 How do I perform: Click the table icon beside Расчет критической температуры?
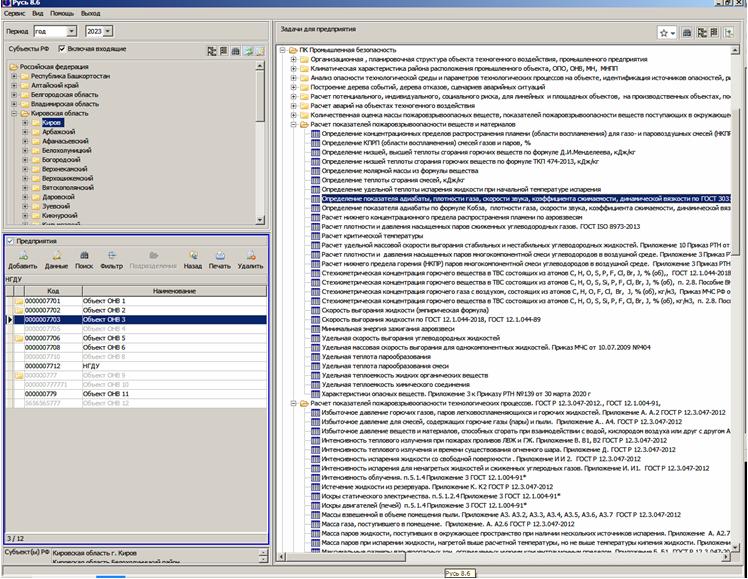pos(315,236)
